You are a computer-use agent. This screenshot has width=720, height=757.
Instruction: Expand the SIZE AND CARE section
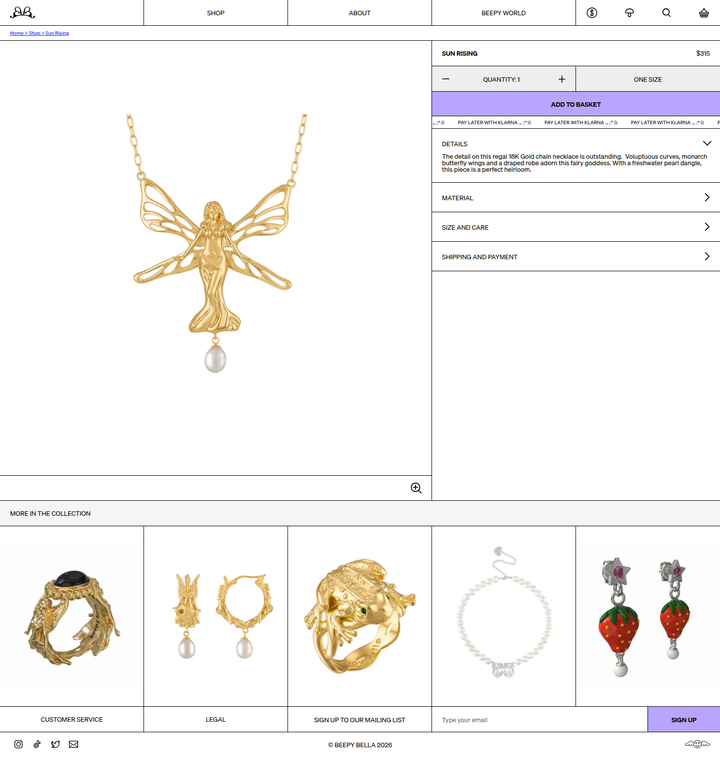click(576, 227)
